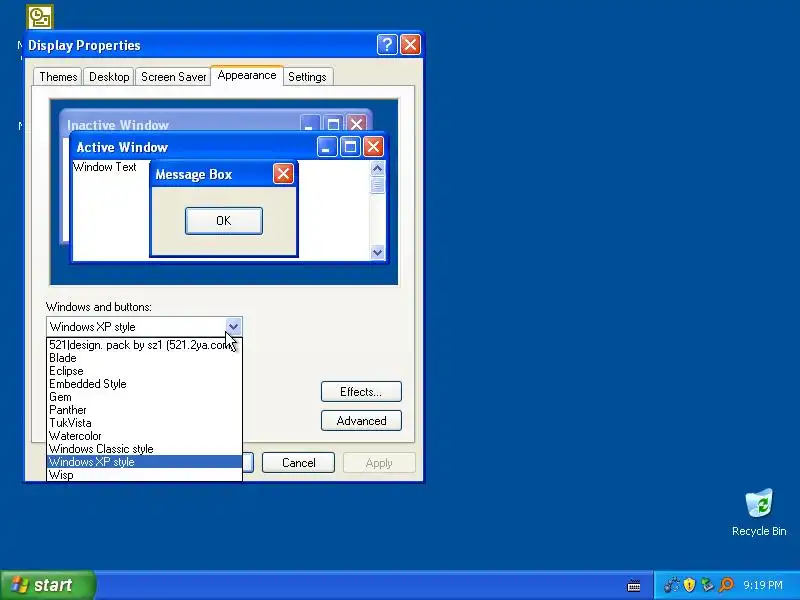
Task: Click the Active Window preview minimize icon
Action: [x=327, y=147]
